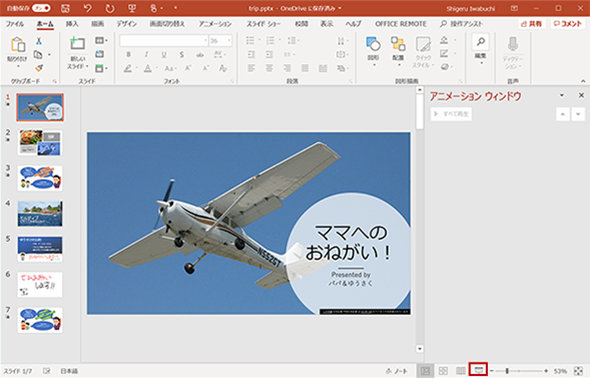Click the Numbering list icon
The width and height of the screenshot is (590, 378).
pos(270,41)
